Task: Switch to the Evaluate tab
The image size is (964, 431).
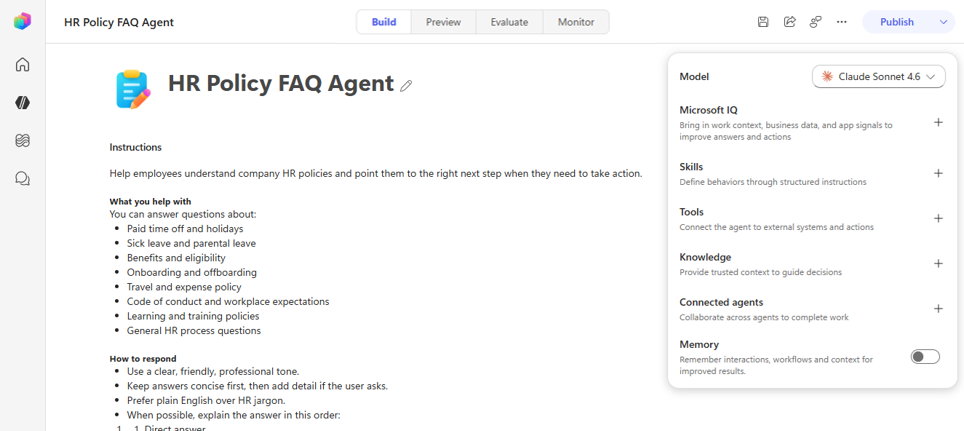Action: pyautogui.click(x=509, y=22)
